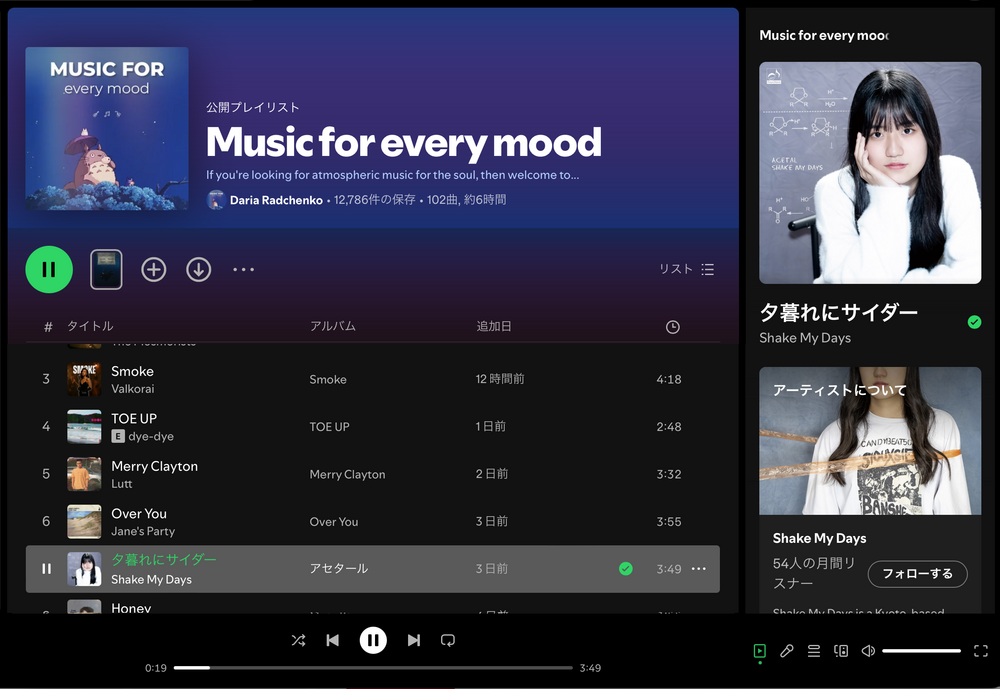The image size is (1000, 689).
Task: Seek within the song progress bar
Action: tap(373, 668)
